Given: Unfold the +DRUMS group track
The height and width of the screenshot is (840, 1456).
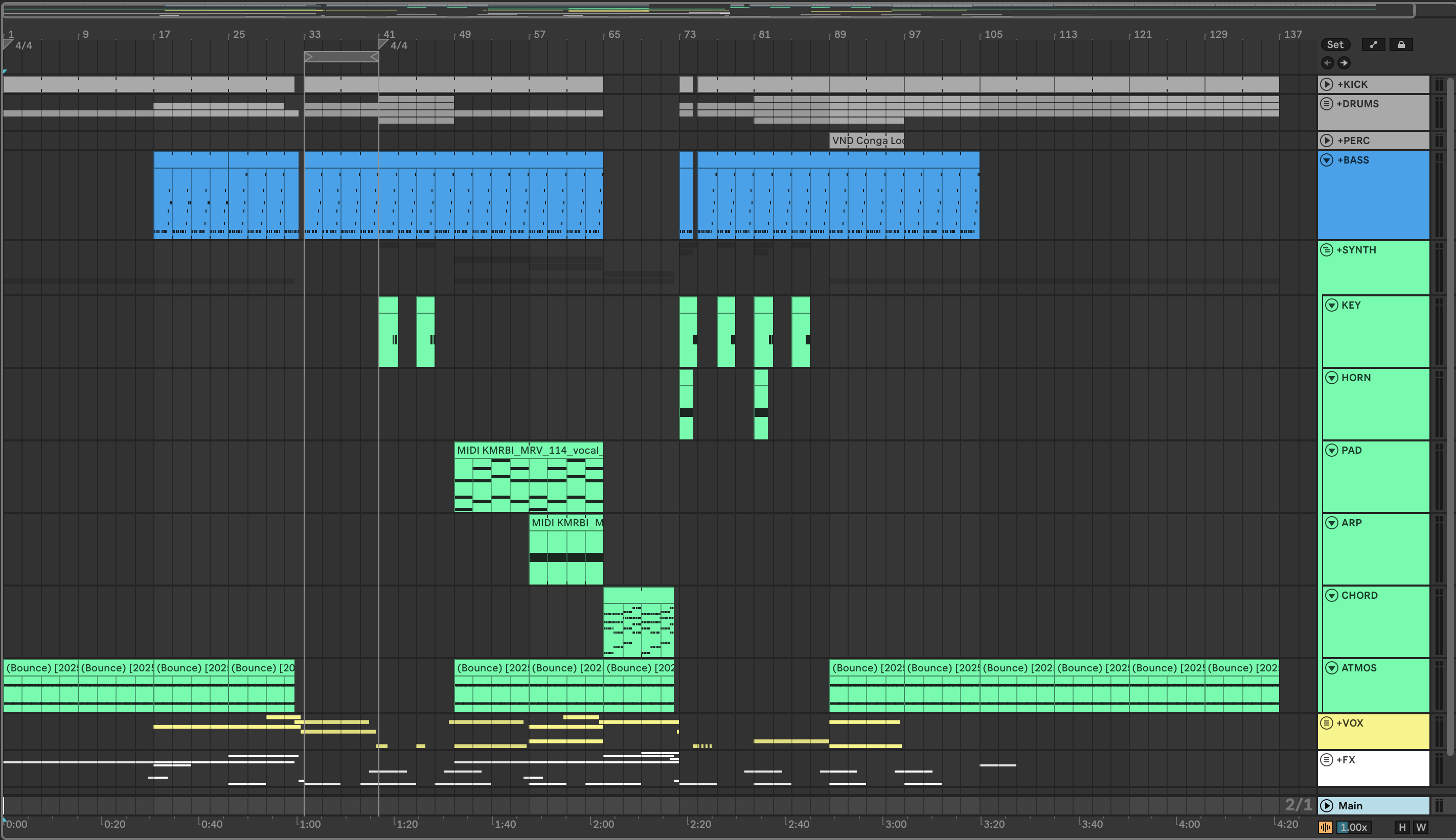Looking at the screenshot, I should 1326,104.
